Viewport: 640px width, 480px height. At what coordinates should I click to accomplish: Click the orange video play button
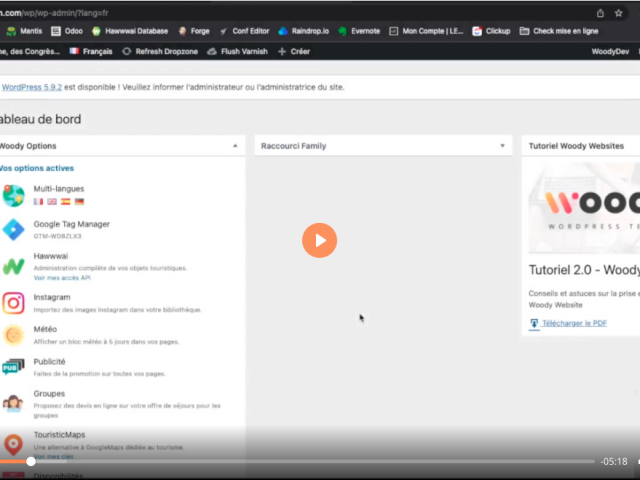(x=319, y=240)
